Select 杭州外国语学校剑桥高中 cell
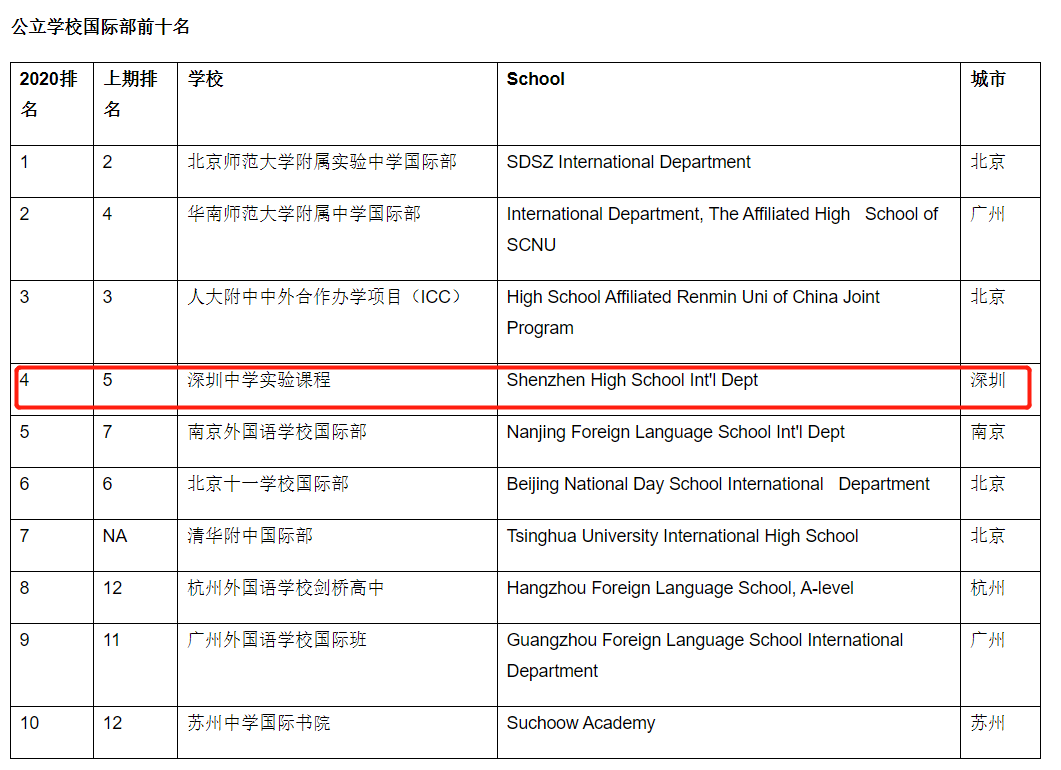1061x770 pixels. pos(286,588)
